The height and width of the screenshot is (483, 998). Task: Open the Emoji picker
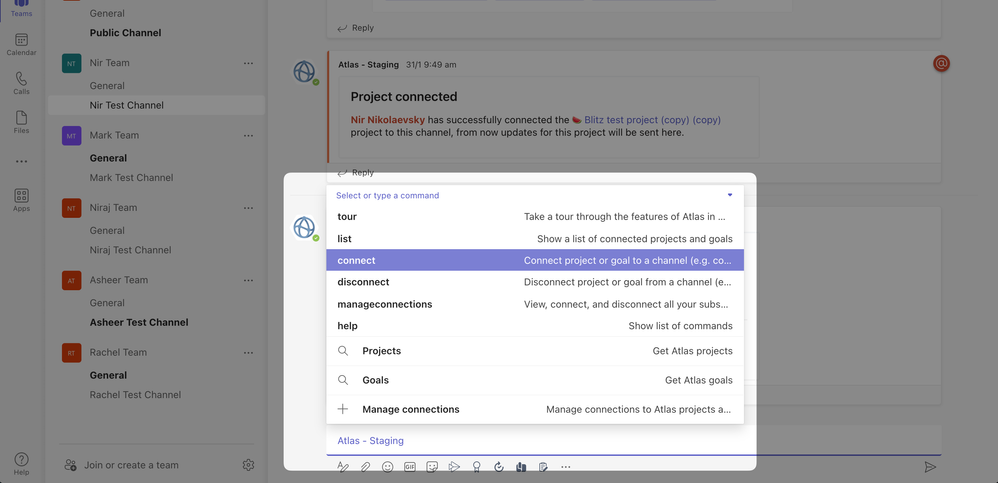tap(388, 466)
